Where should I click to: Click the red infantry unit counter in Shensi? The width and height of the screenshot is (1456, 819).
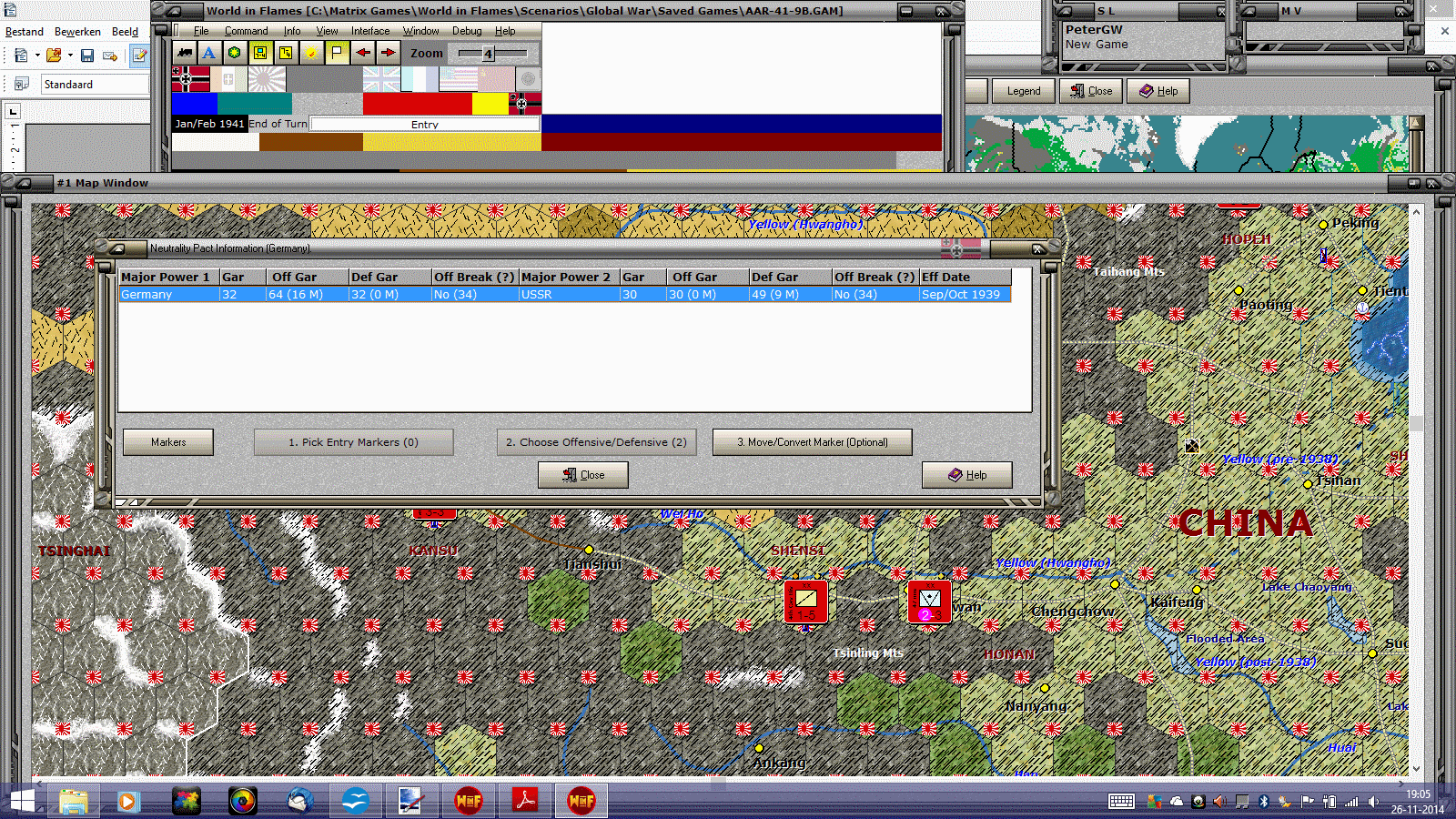tap(805, 602)
